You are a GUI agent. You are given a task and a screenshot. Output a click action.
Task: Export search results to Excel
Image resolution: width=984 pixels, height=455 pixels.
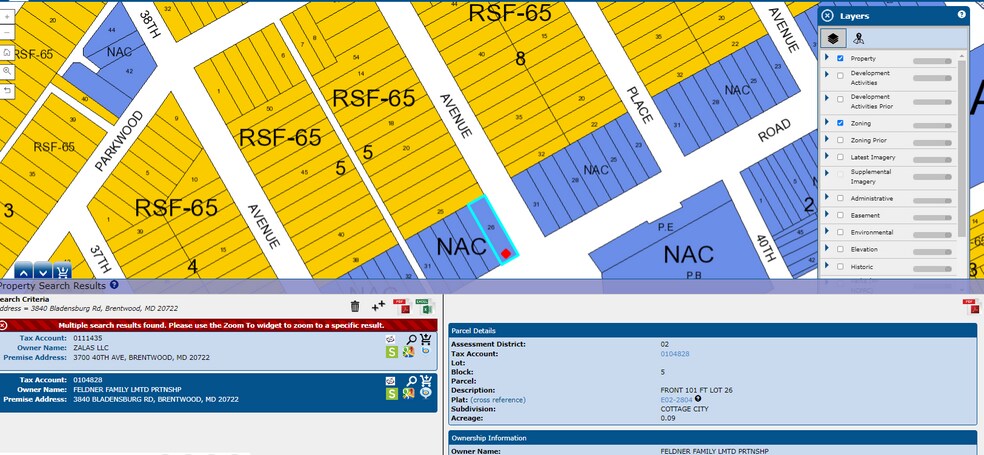coord(424,306)
